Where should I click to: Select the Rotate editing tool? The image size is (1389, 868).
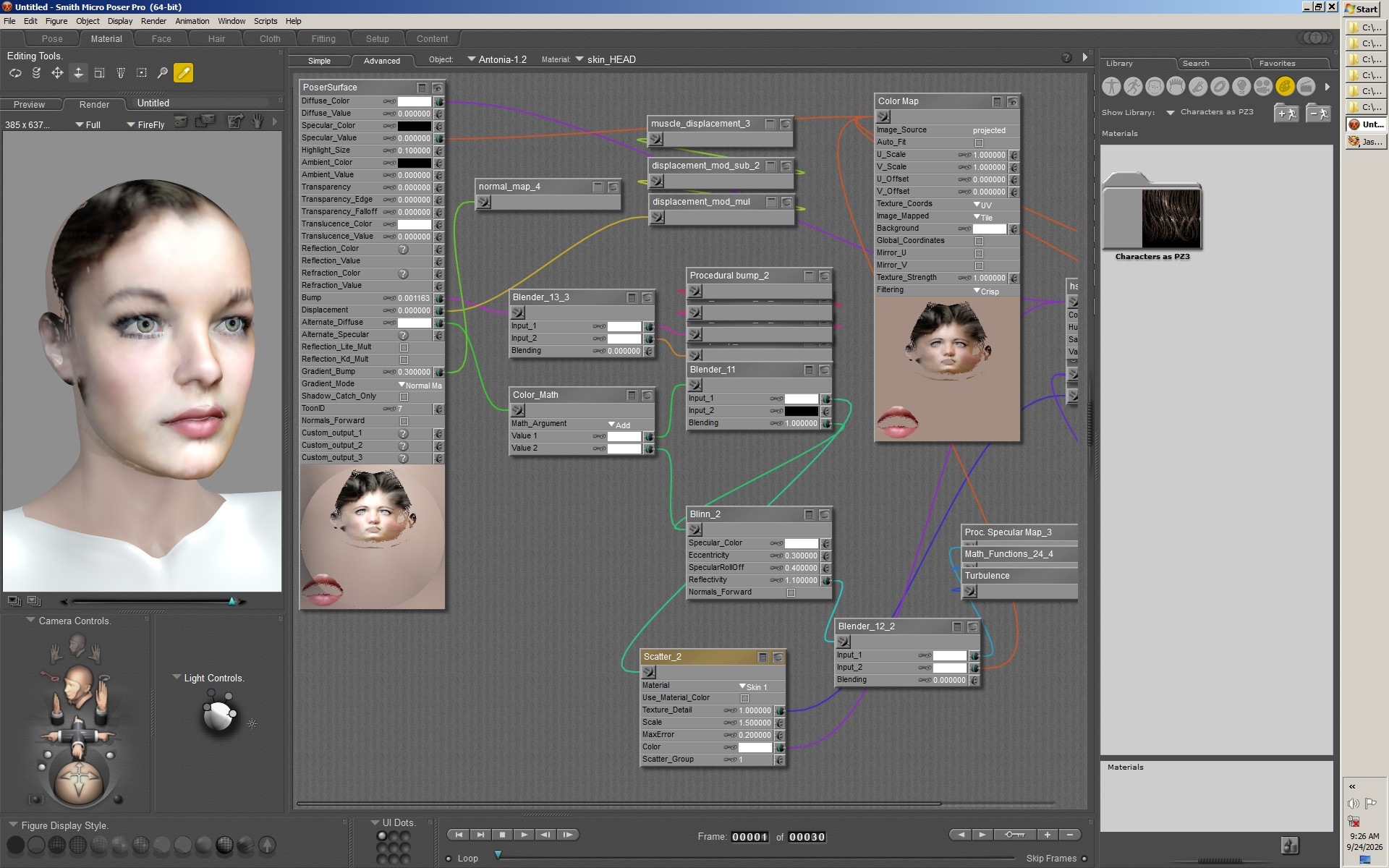coord(15,73)
